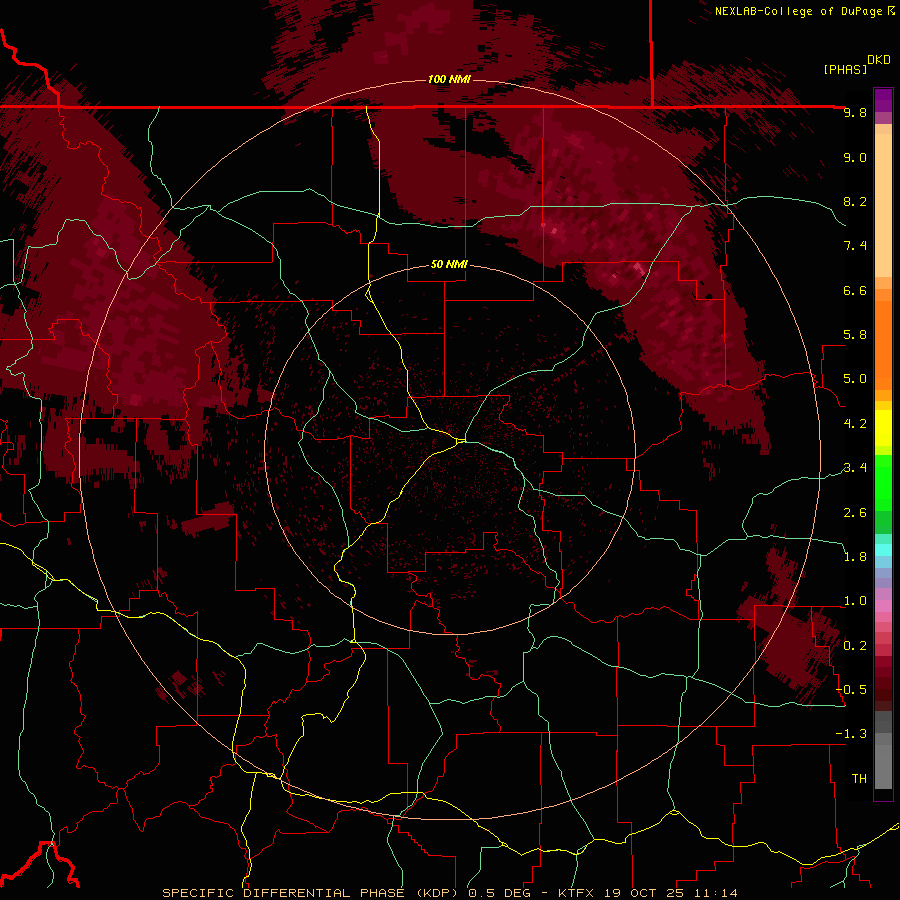Pick the purple segment atop the color bar
Viewport: 900px width, 900px height.
coord(883,100)
